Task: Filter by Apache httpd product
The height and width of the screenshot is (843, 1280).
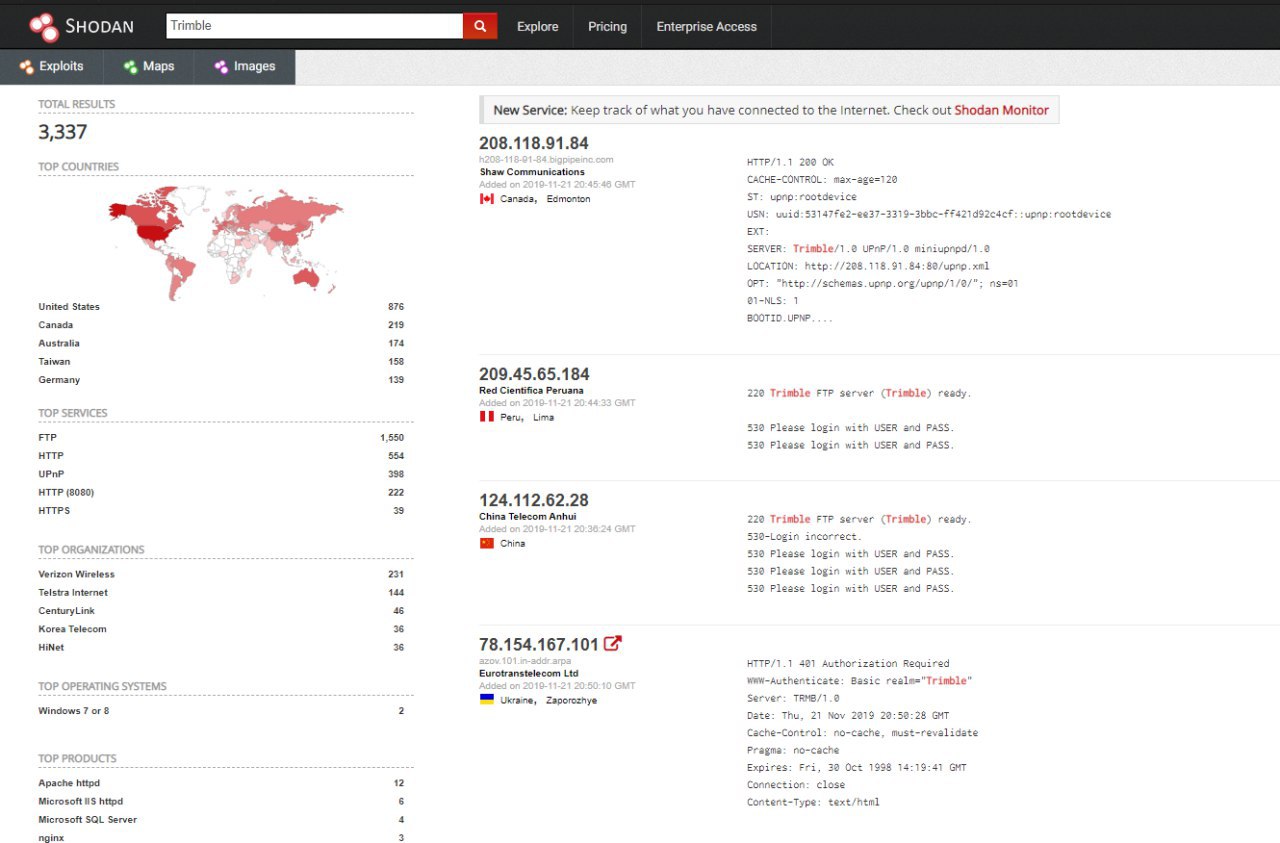Action: pyautogui.click(x=69, y=783)
